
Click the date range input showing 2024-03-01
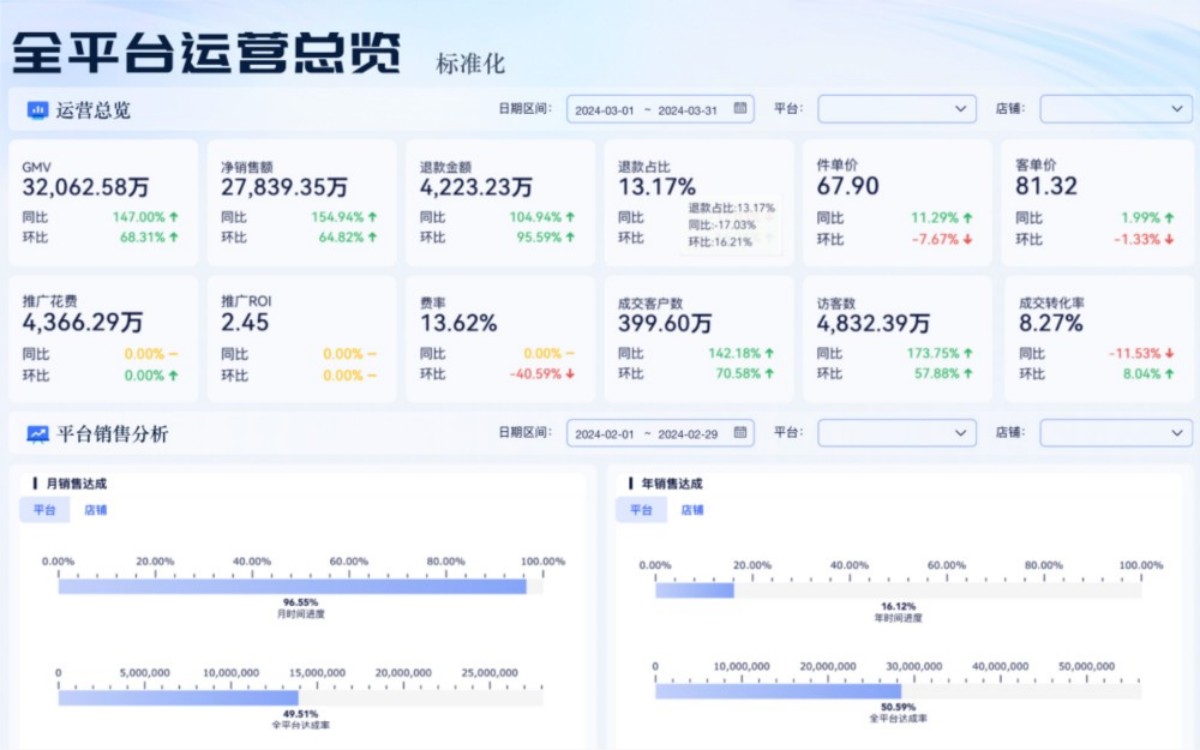tap(605, 109)
